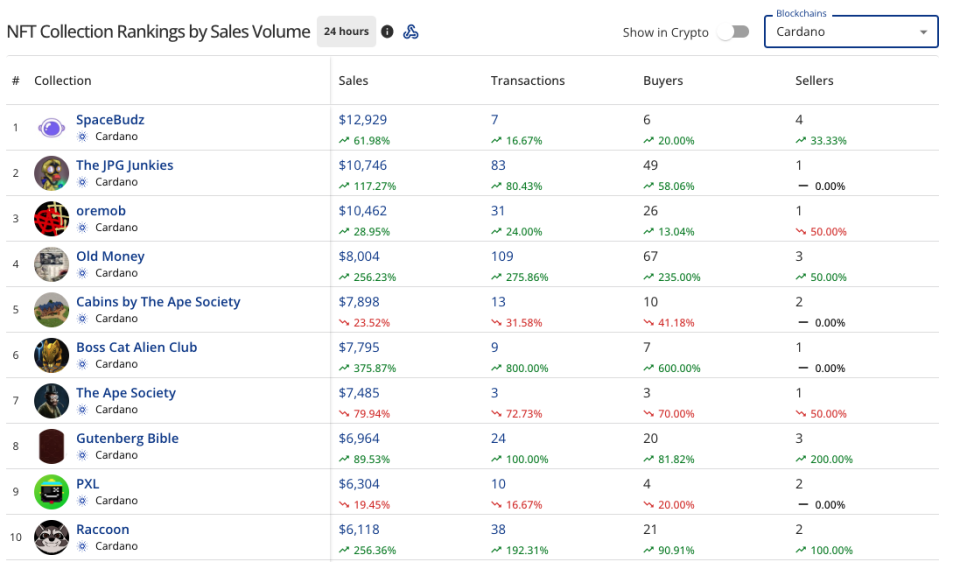Click the SpaceBudz collection avatar

52,128
